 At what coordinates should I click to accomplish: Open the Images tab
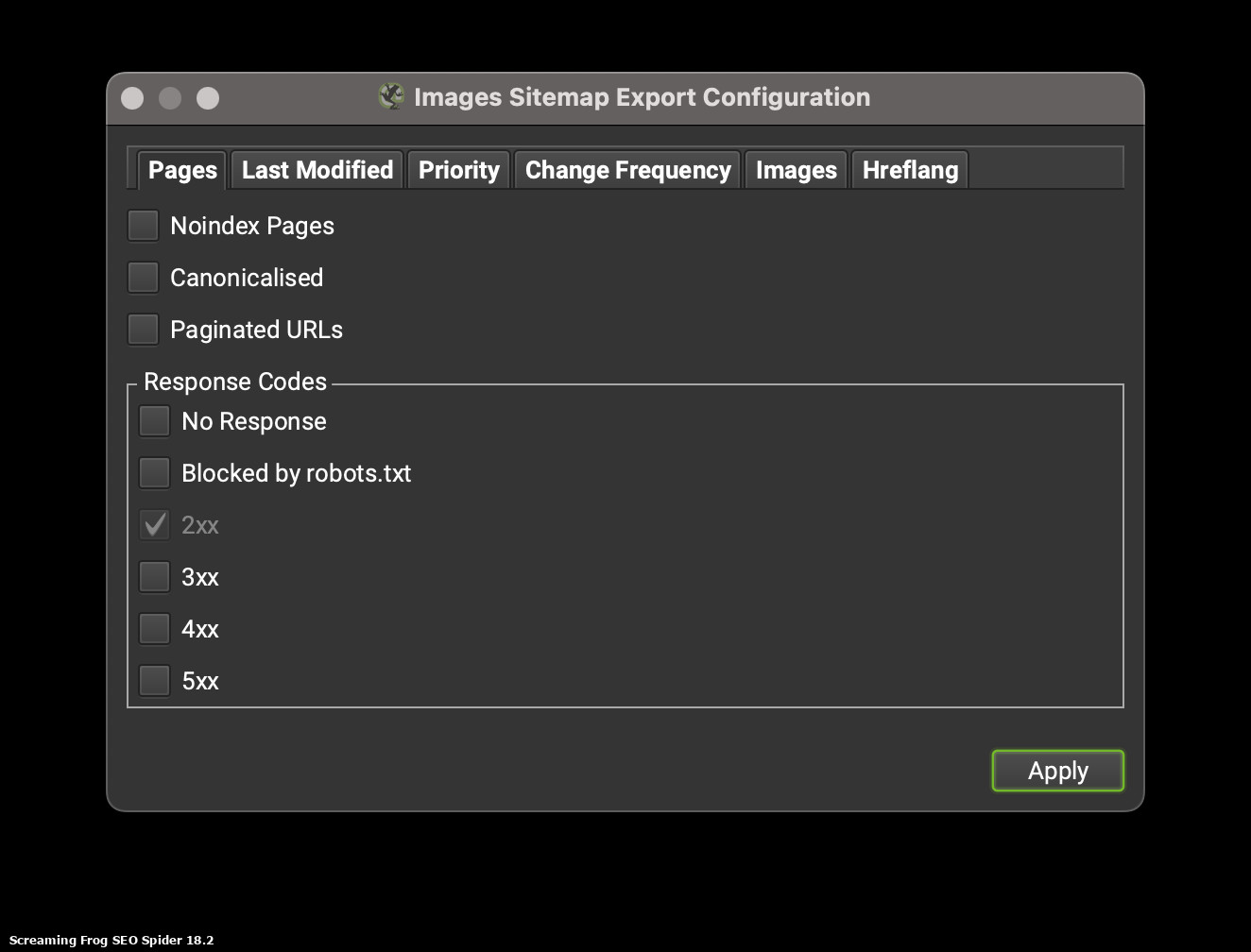pos(796,170)
